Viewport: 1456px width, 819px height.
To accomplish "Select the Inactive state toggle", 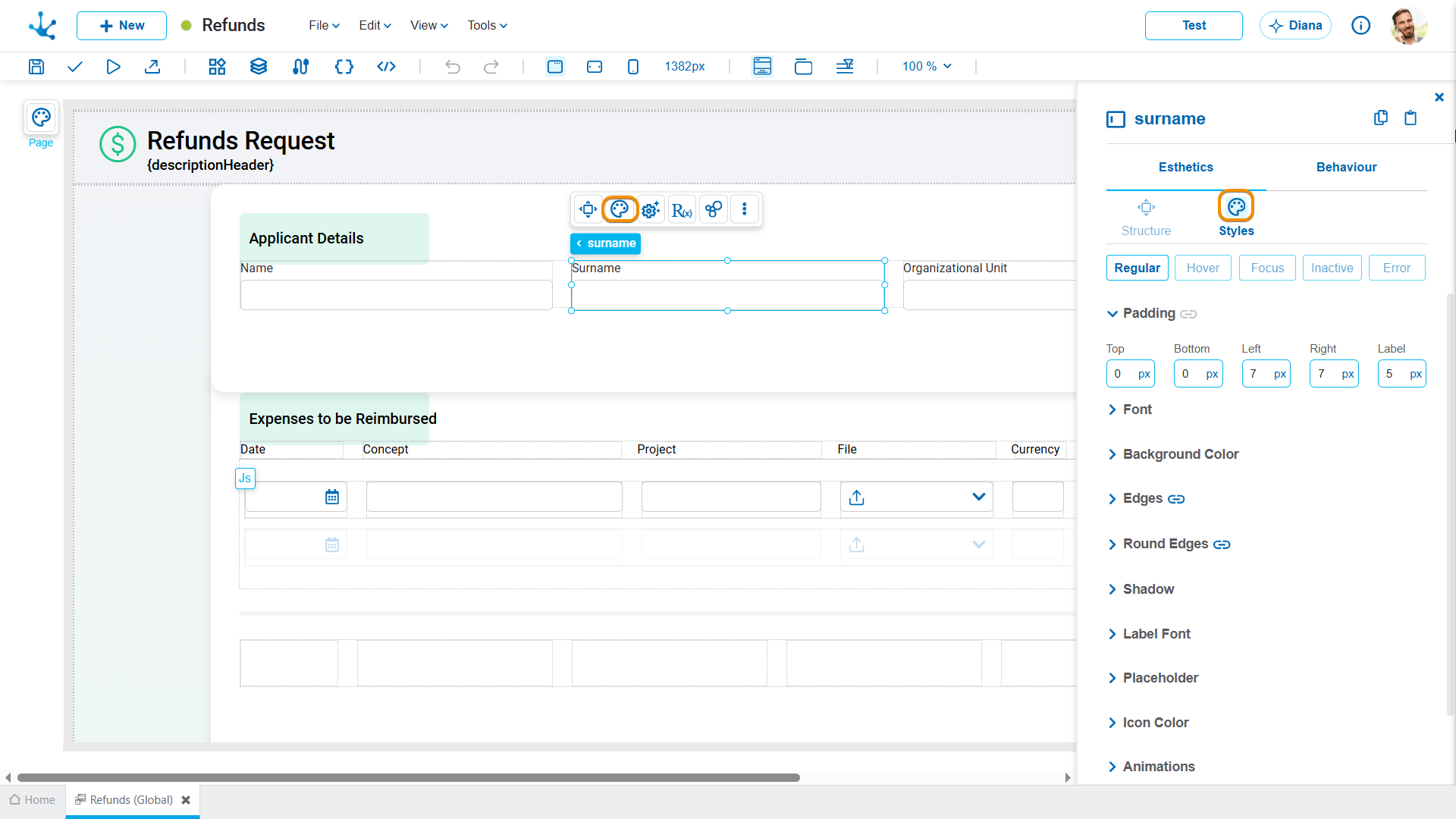I will [1332, 268].
